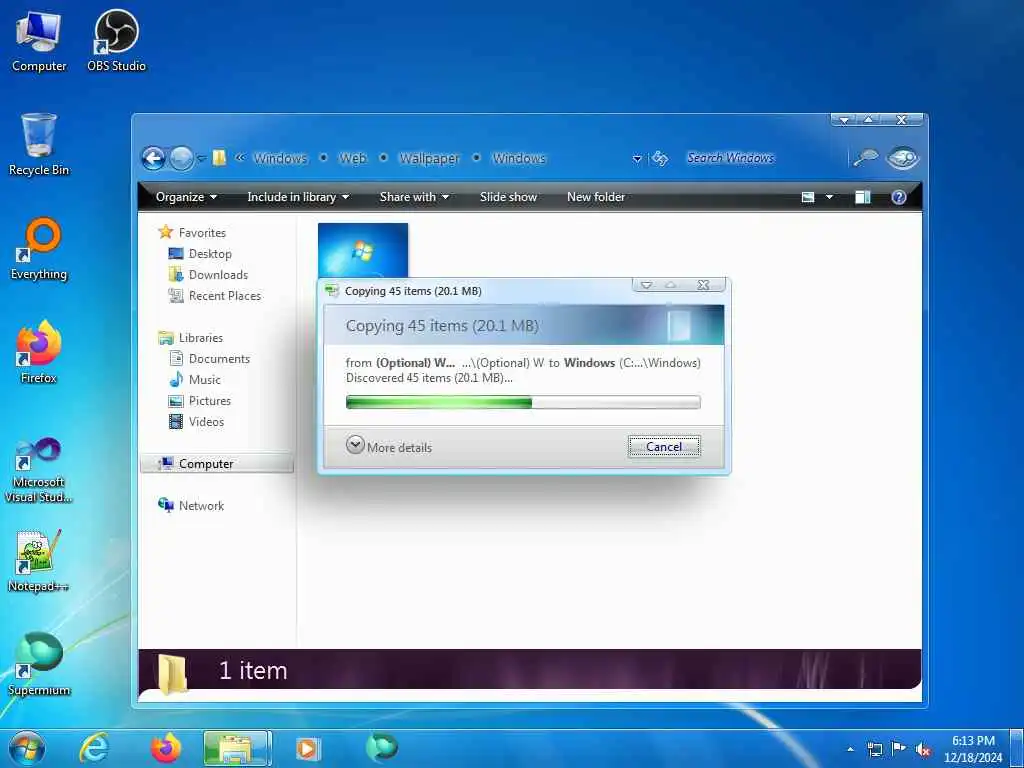This screenshot has width=1024, height=768.
Task: Click the search magnifier icon
Action: coord(865,158)
